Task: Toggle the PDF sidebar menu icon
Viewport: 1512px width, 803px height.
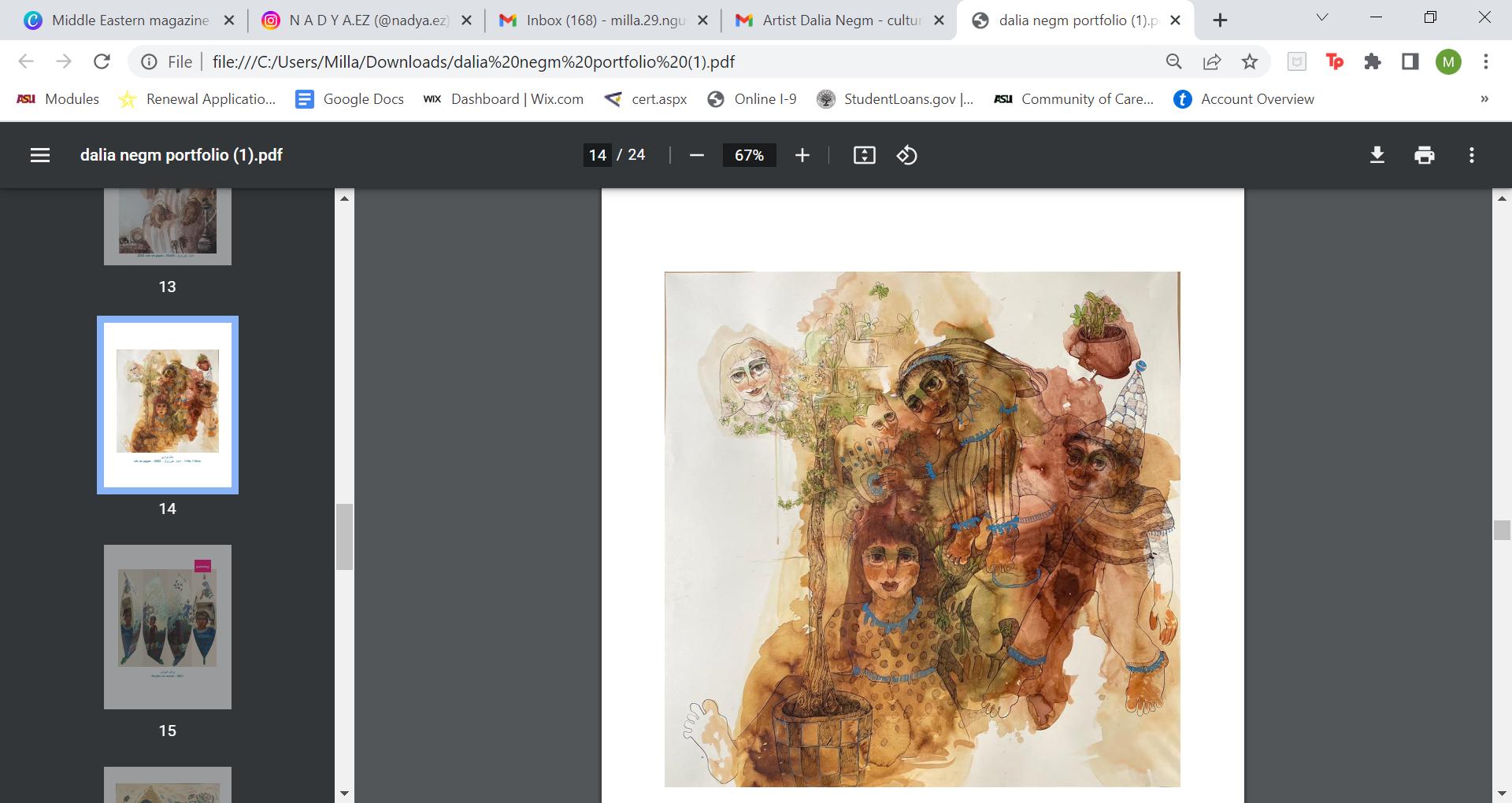Action: [x=40, y=155]
